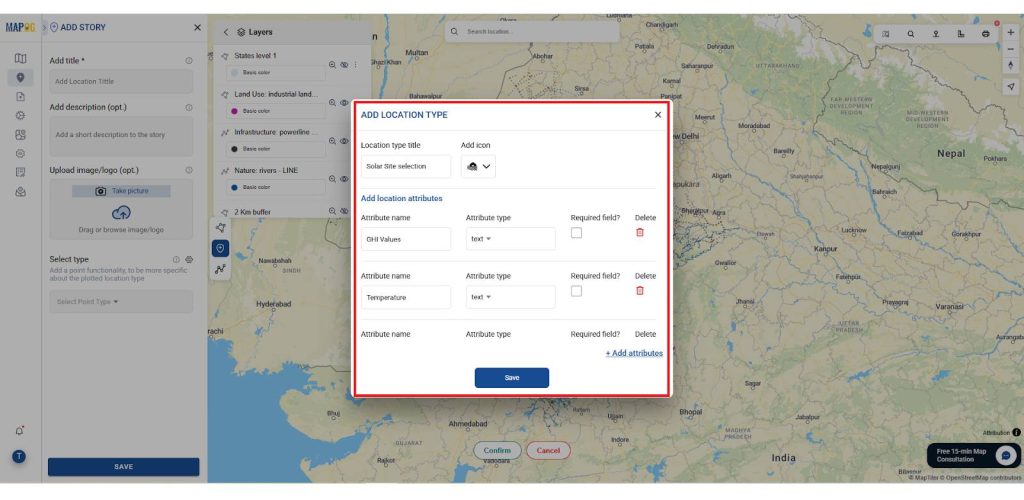Click the cloud upload icon

click(121, 213)
